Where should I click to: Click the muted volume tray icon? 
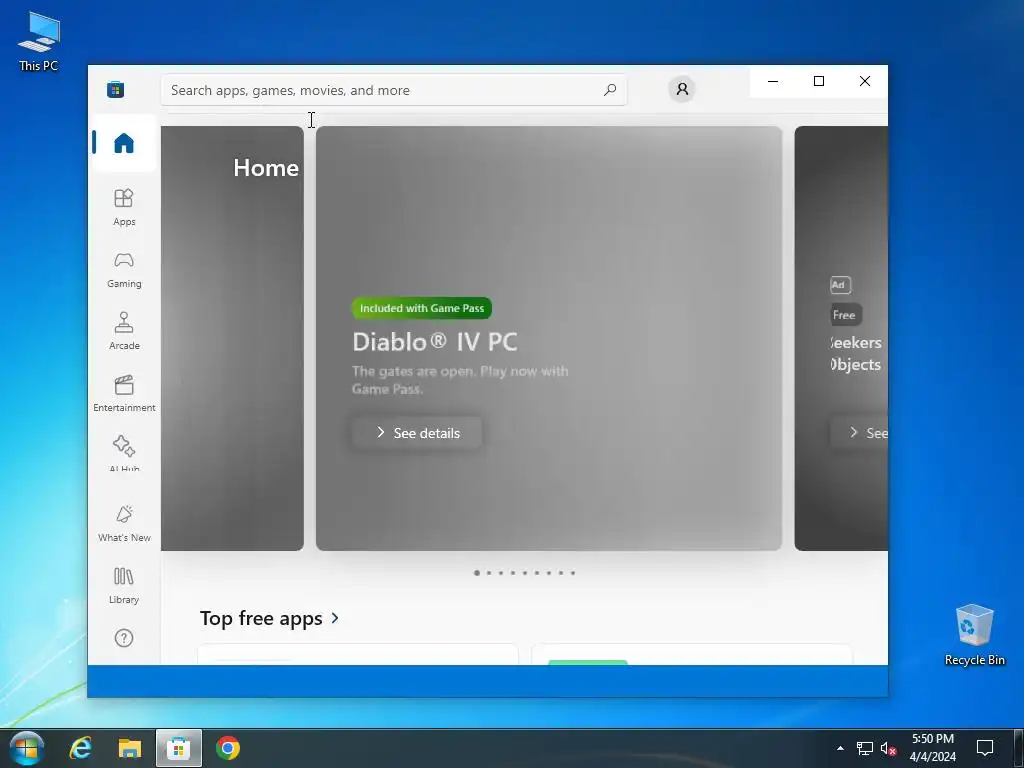tap(888, 748)
